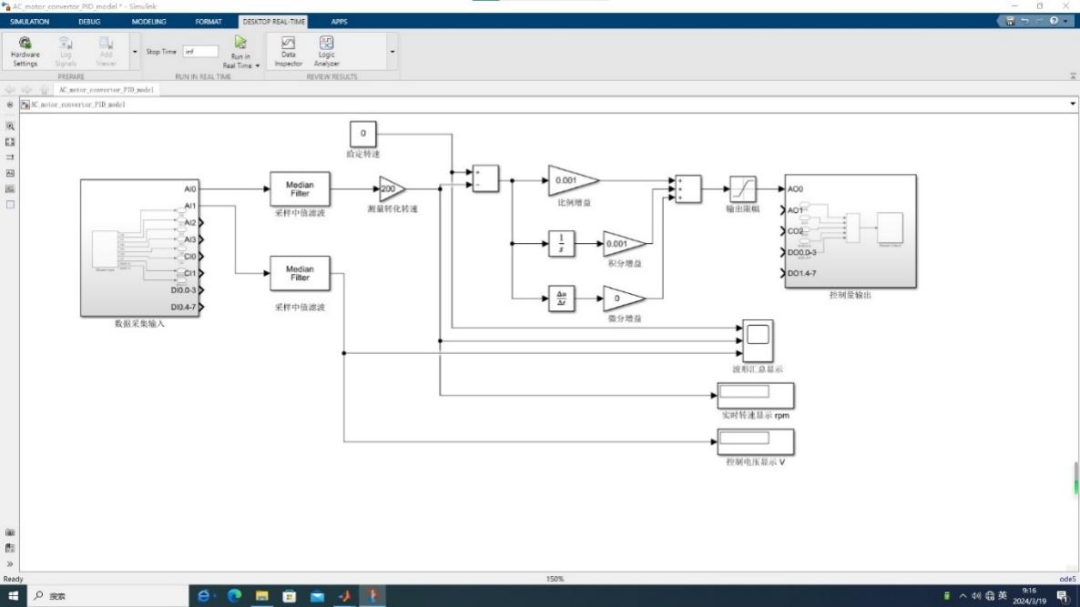1080x607 pixels.
Task: Open Microsoft Edge from the taskbar
Action: 234,596
